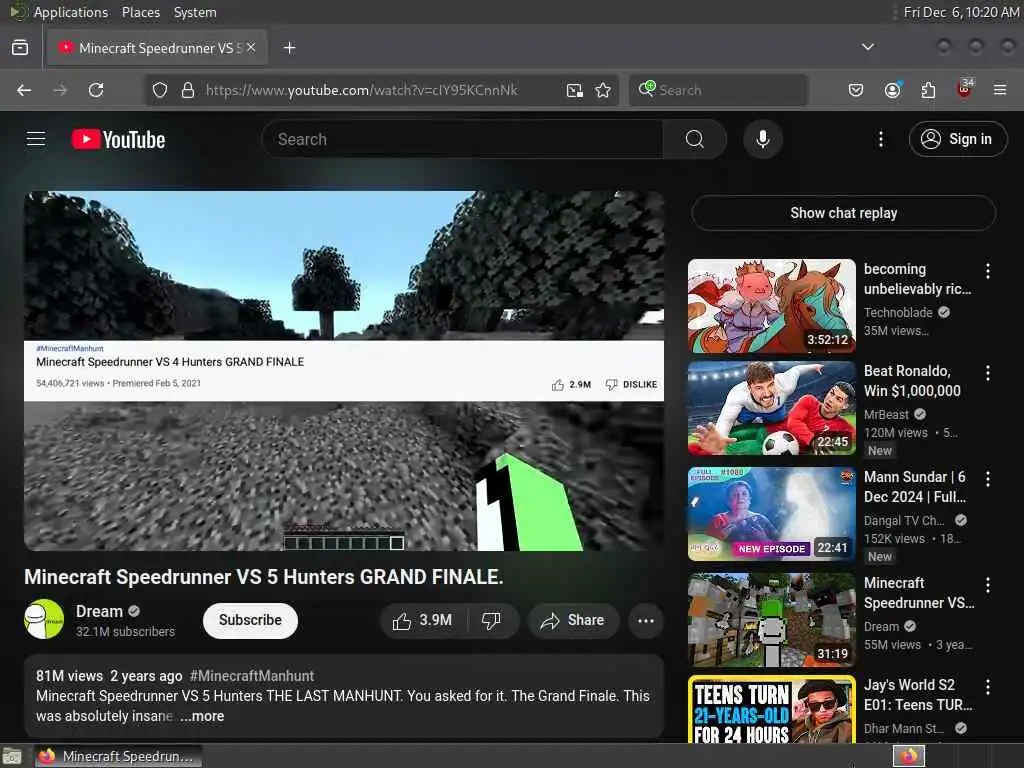Screen dimensions: 1024x768
Task: Click the show desktop panel icon
Action: click(x=12, y=756)
